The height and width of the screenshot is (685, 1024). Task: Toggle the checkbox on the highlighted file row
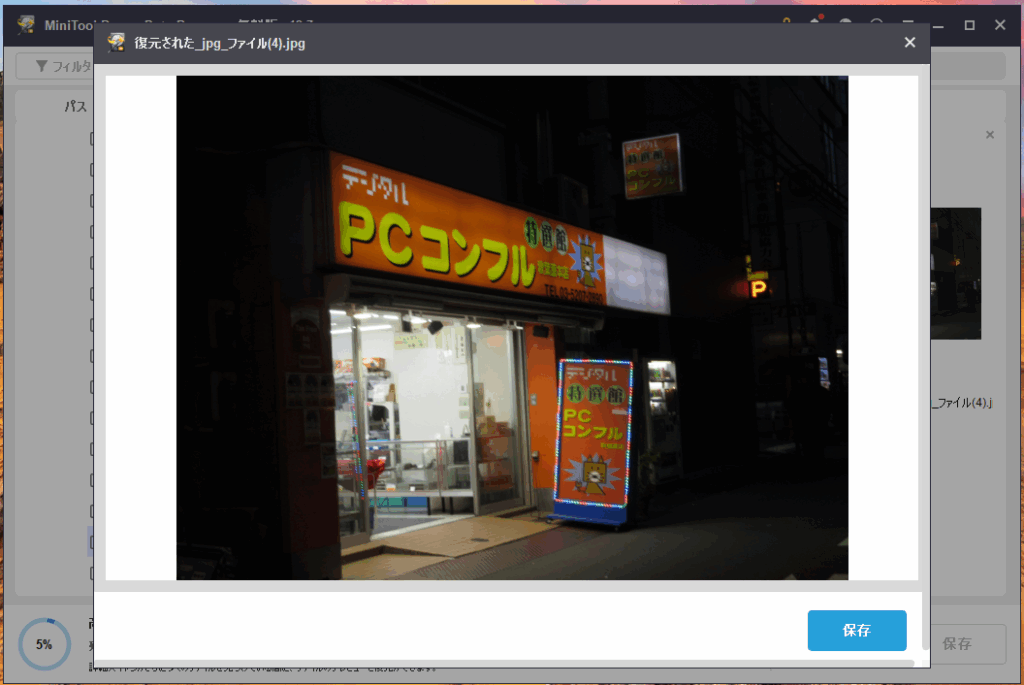tap(91, 542)
